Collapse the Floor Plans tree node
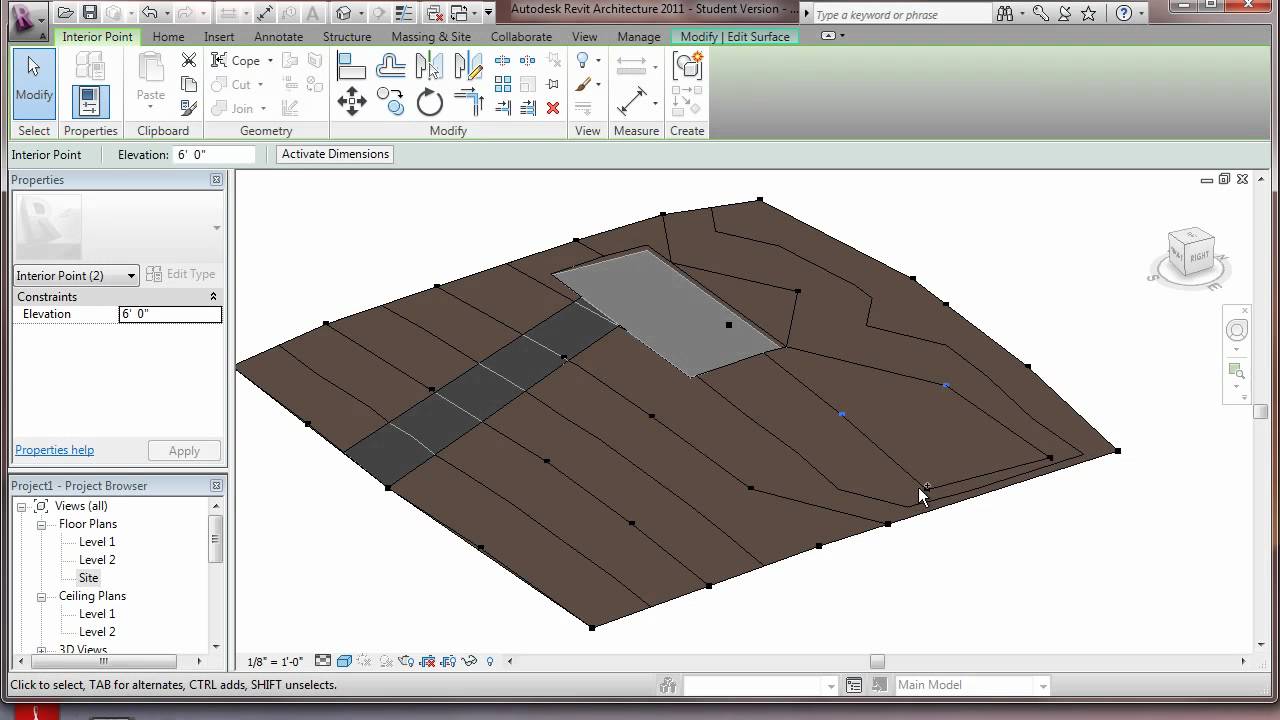The width and height of the screenshot is (1280, 720). [42, 524]
